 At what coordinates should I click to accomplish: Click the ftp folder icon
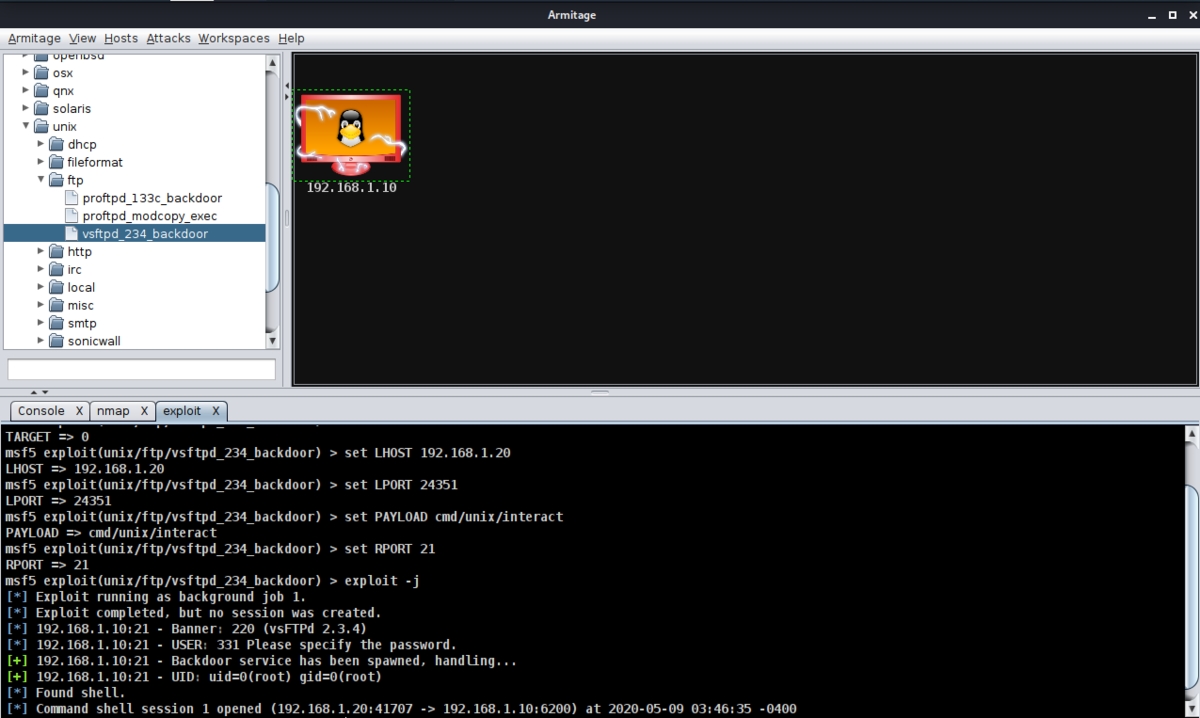point(56,180)
